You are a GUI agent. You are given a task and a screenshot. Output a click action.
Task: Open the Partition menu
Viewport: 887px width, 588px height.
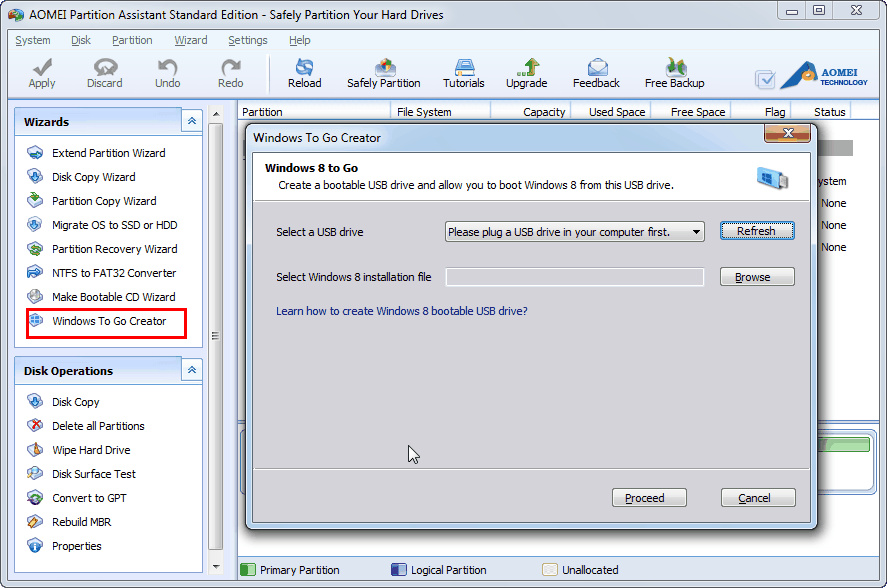pyautogui.click(x=132, y=40)
